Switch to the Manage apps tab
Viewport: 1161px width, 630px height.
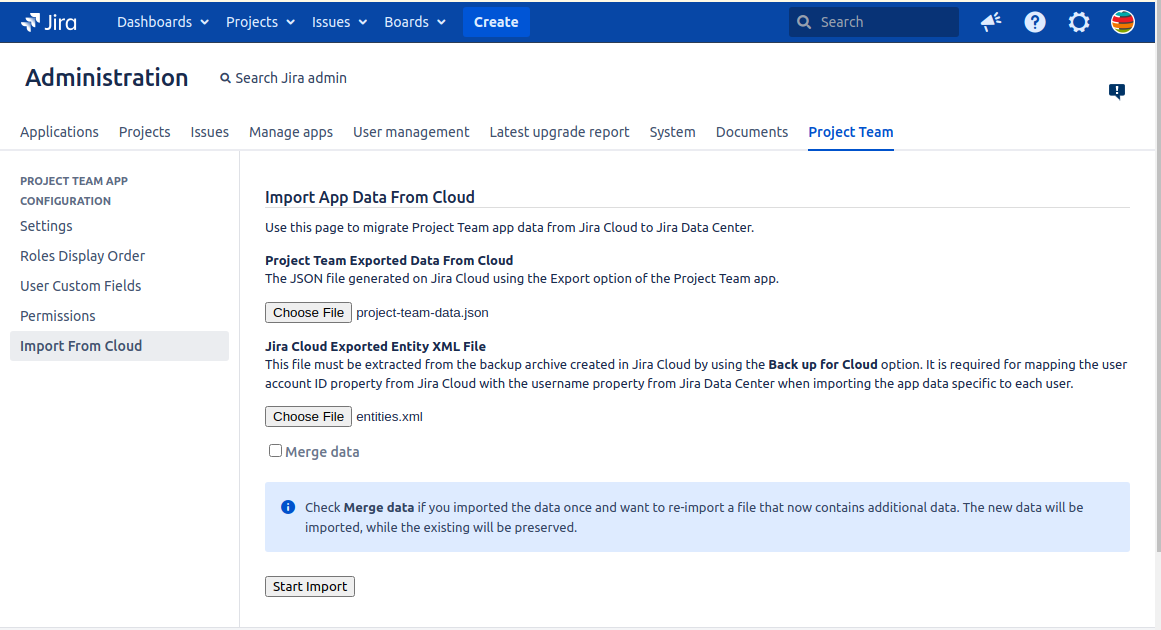[291, 132]
